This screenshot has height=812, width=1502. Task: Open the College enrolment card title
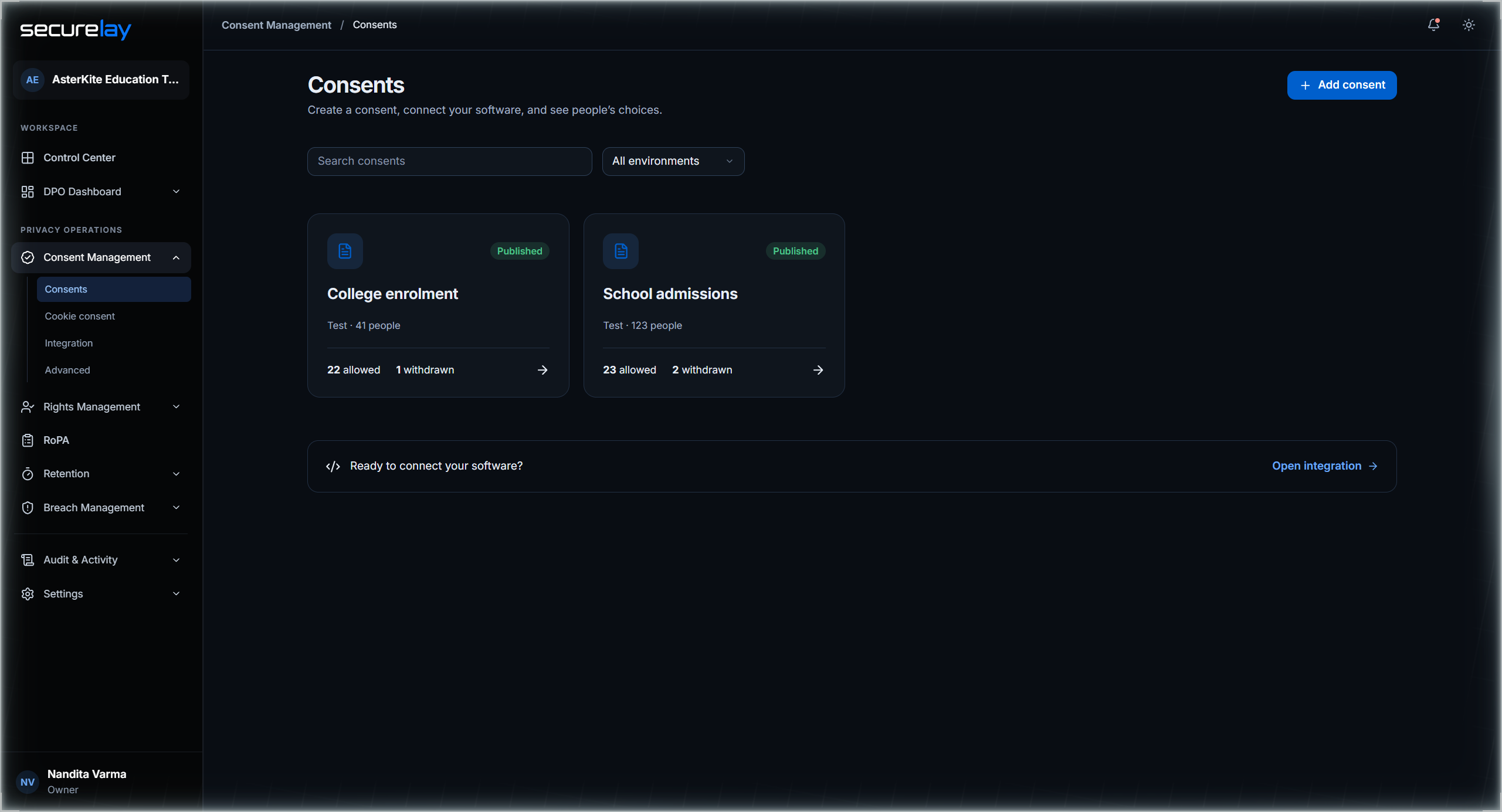click(x=392, y=294)
